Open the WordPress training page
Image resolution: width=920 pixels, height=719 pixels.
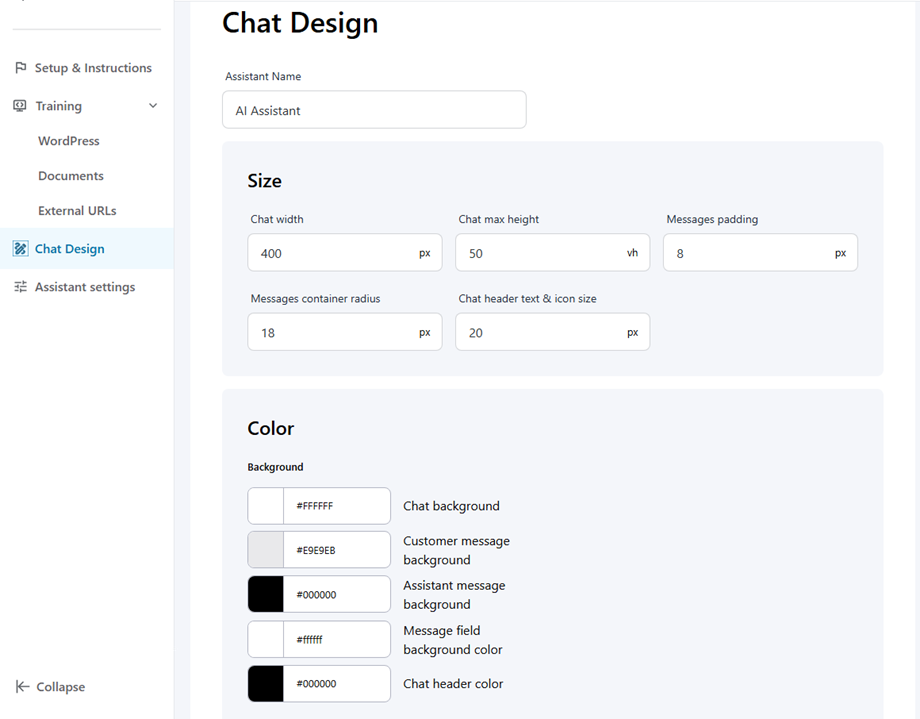click(x=69, y=141)
